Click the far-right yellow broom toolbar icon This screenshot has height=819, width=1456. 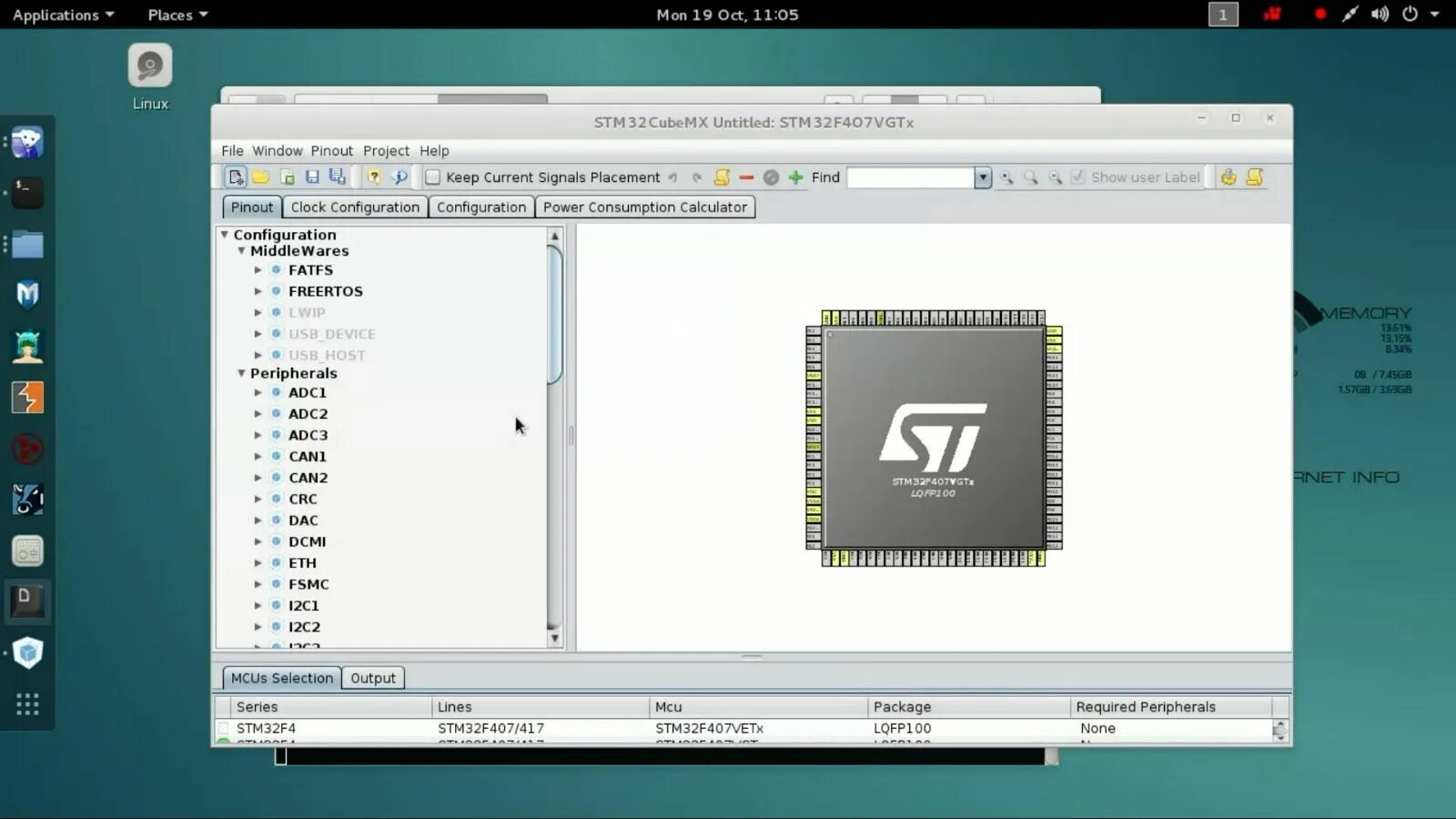1254,177
